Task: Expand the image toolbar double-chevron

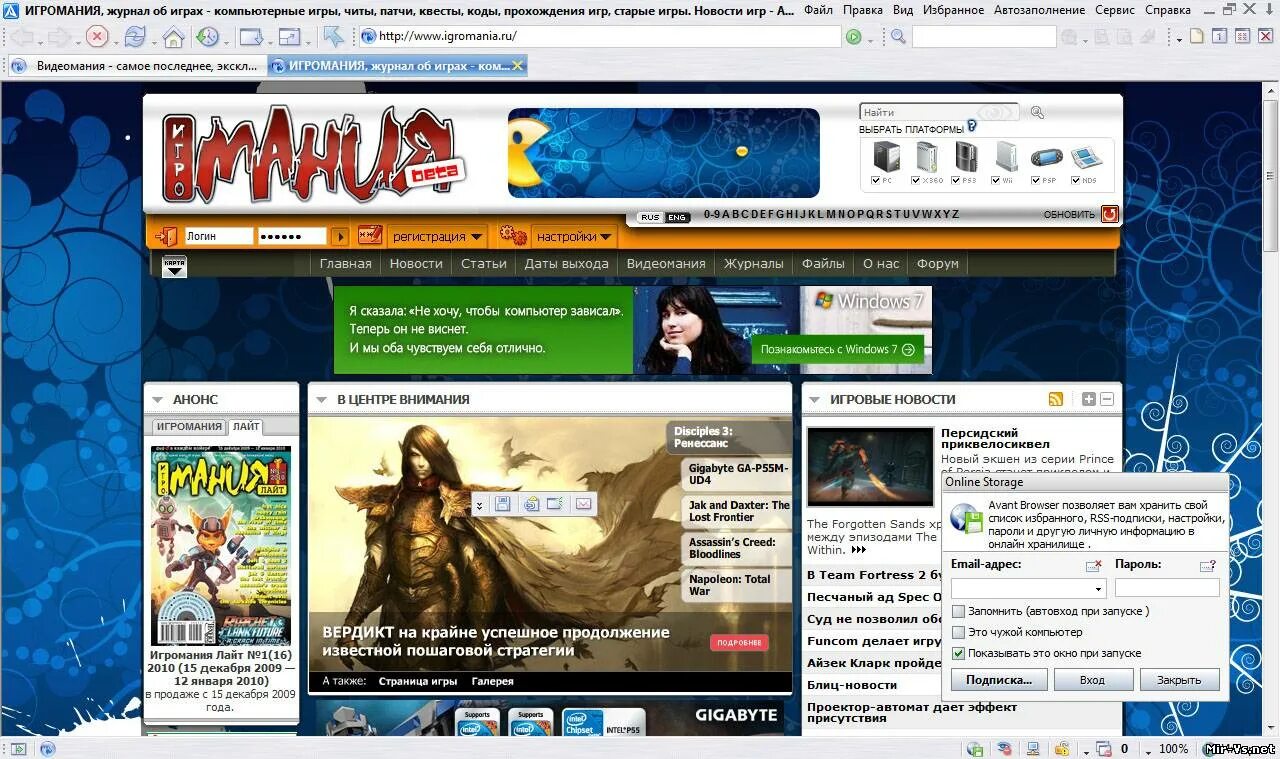Action: coord(479,505)
